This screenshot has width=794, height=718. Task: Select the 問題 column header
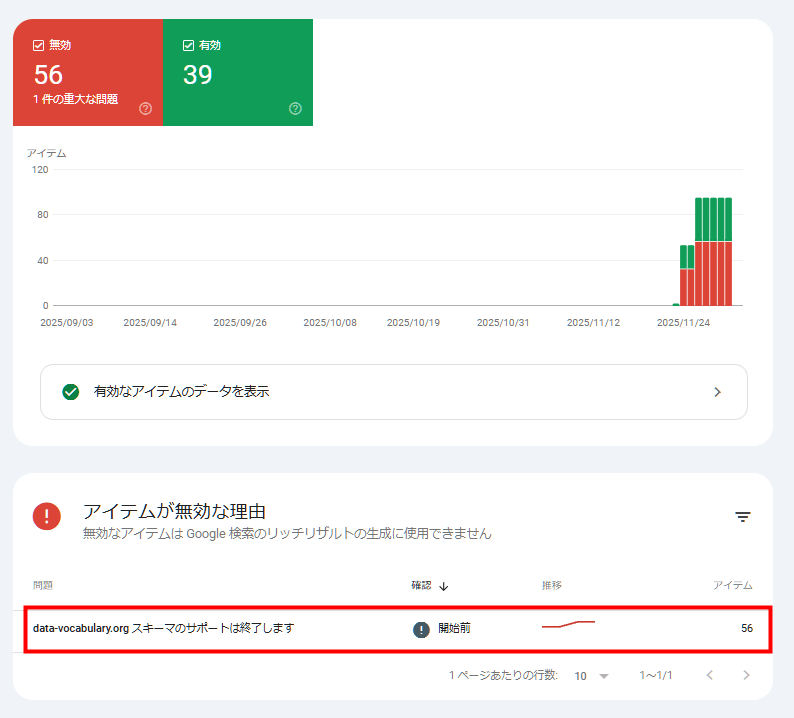[43, 585]
